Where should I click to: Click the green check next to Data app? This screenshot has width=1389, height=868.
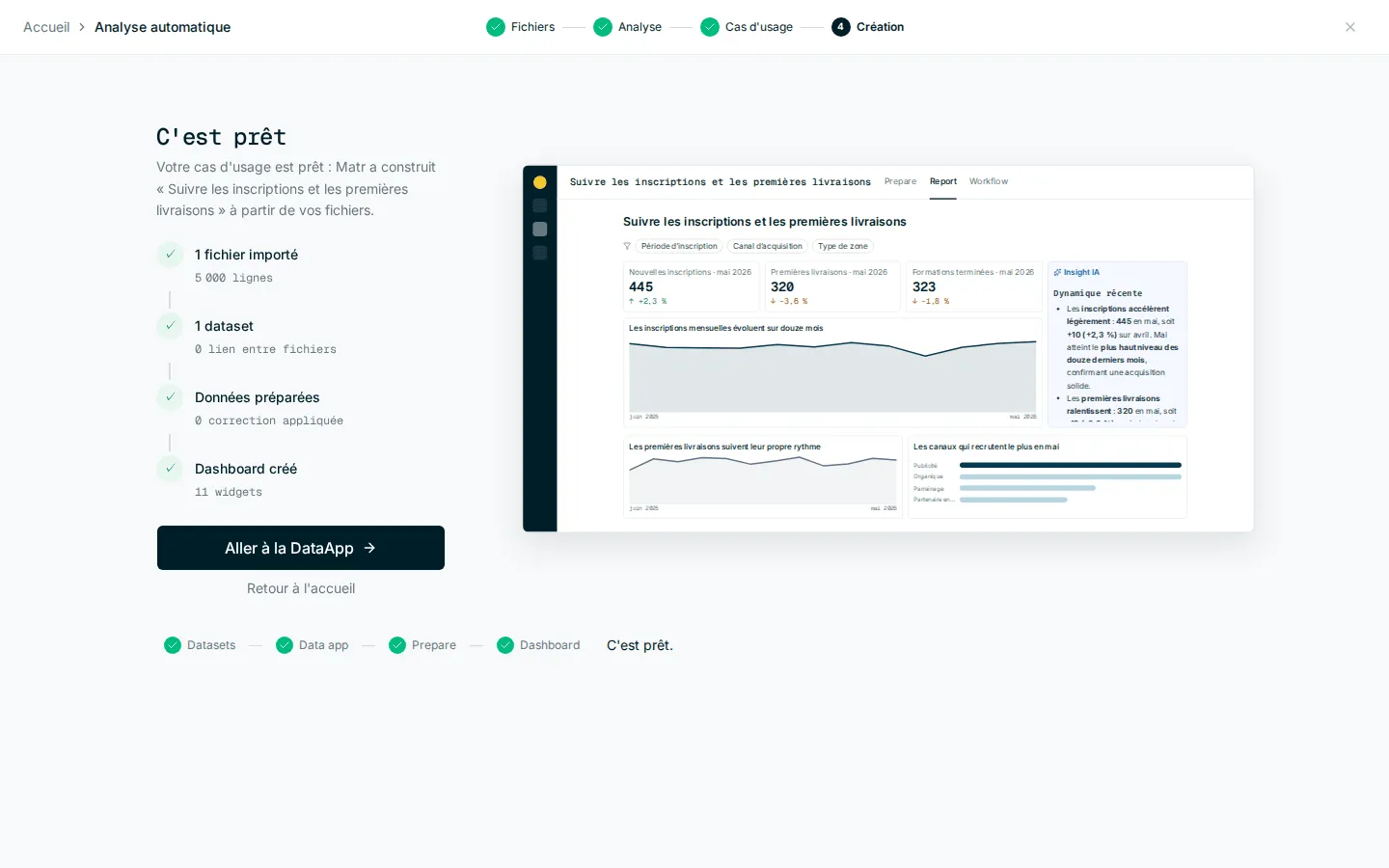coord(285,645)
